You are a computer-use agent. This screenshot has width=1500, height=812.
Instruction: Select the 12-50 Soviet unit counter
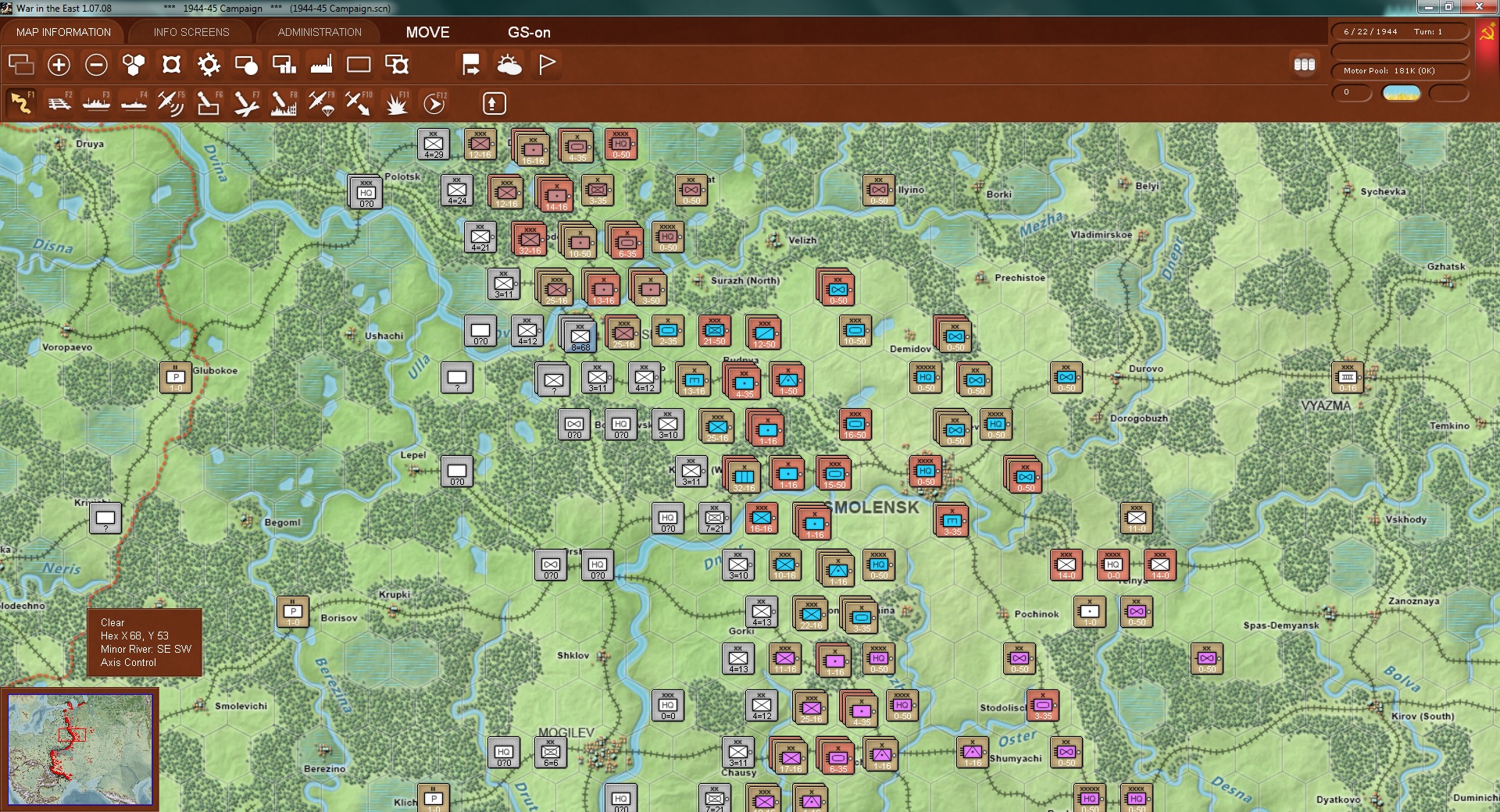[764, 333]
